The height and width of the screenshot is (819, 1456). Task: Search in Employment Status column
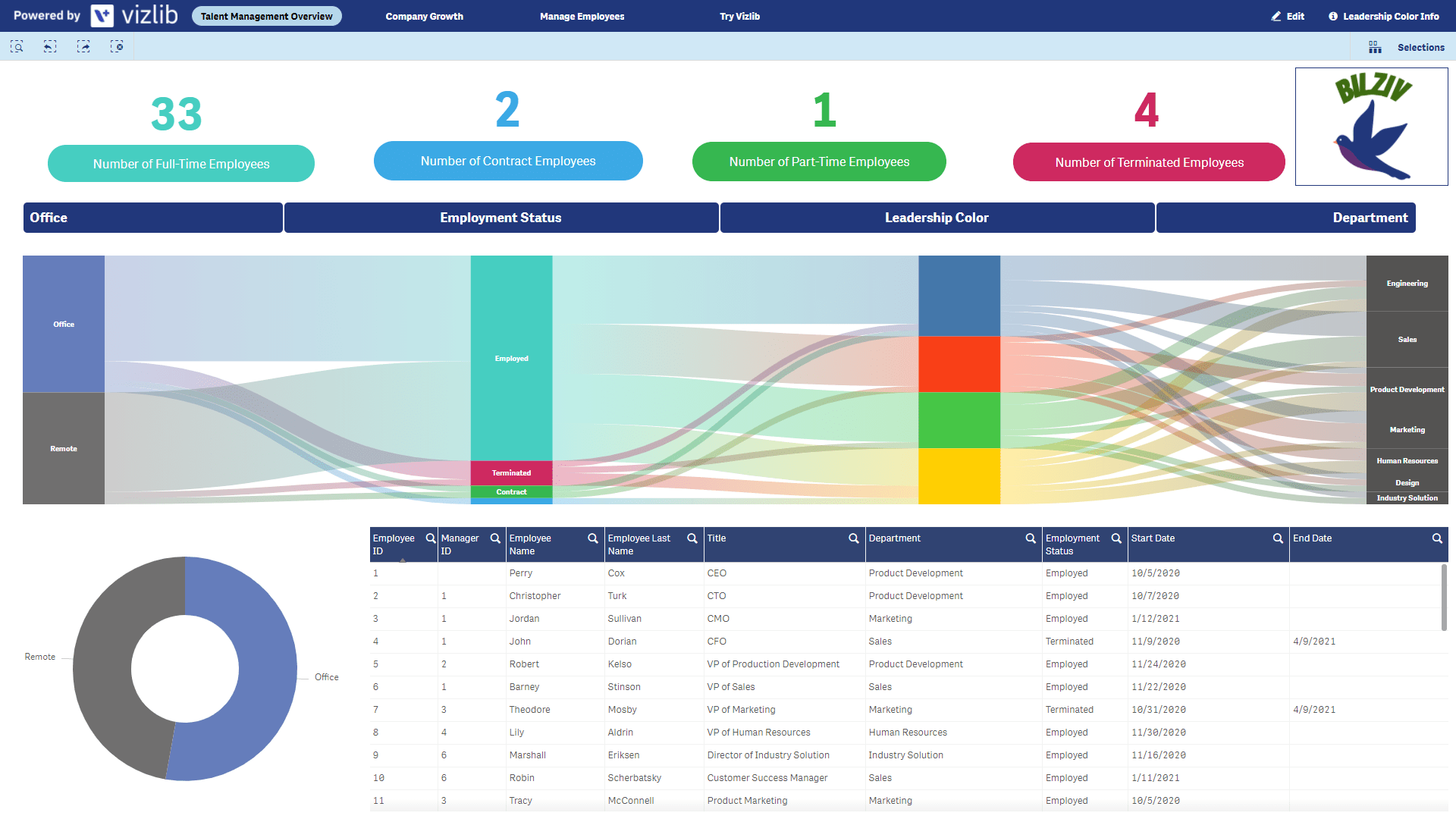1116,538
